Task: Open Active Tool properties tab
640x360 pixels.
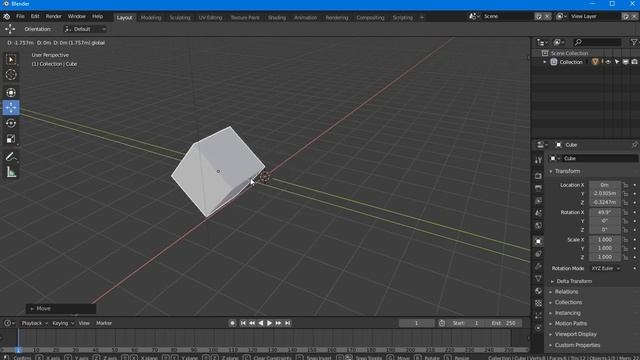Action: pos(538,160)
